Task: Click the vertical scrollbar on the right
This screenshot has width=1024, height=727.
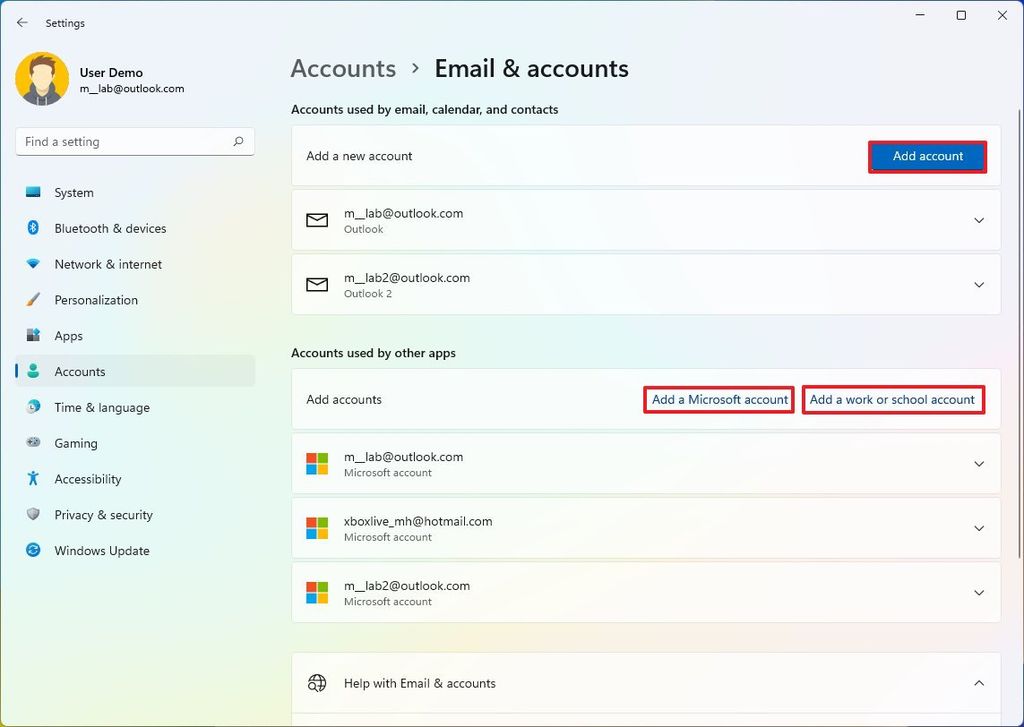Action: (x=1019, y=333)
